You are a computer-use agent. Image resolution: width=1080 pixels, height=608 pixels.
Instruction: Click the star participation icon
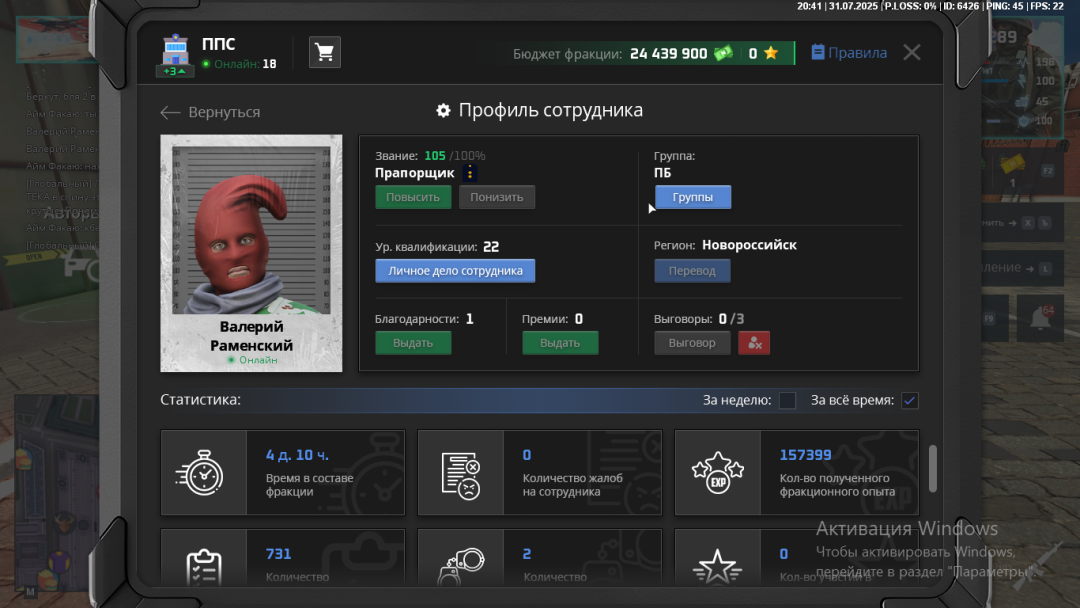[718, 568]
